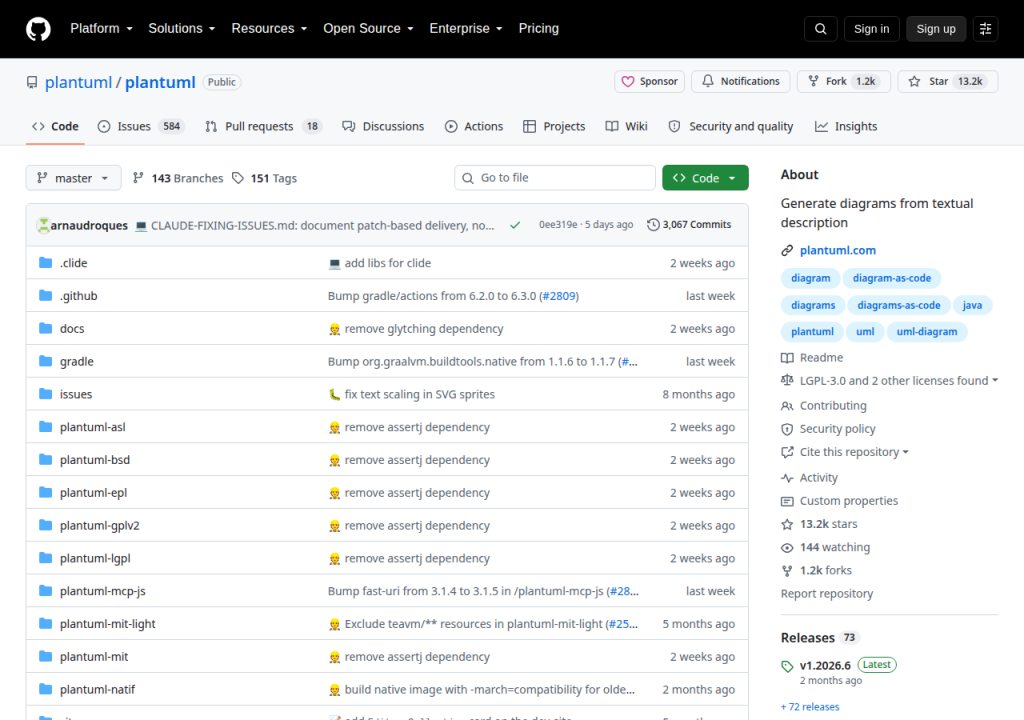
Task: Click the stars star icon in About
Action: (x=787, y=524)
